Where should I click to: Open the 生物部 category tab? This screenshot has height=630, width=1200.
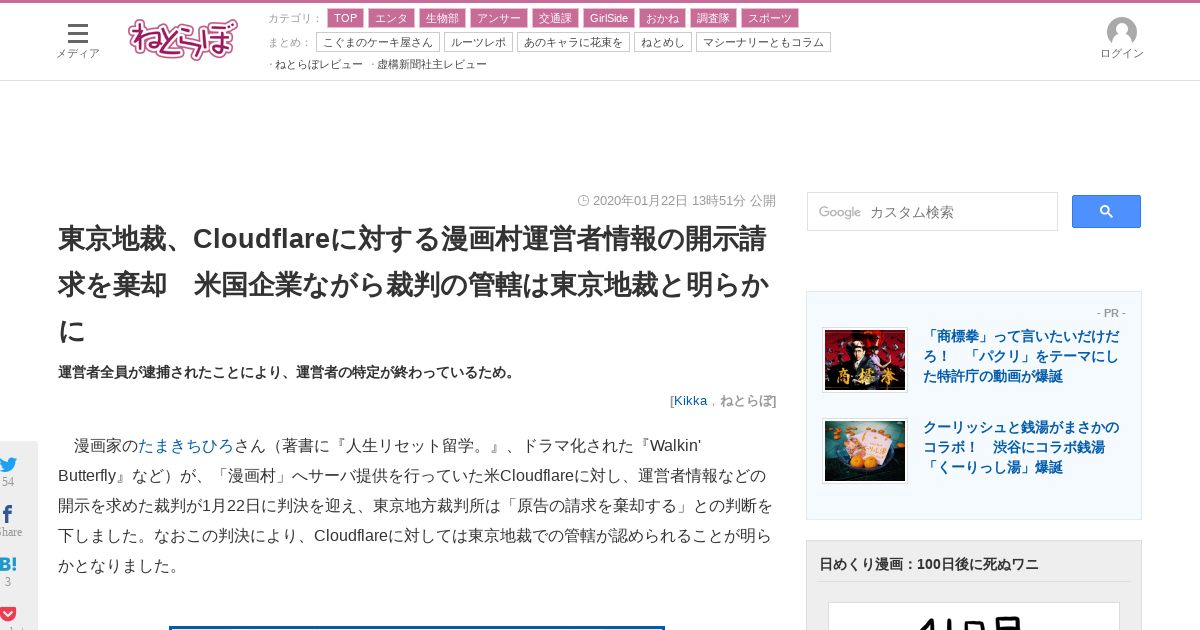(x=442, y=18)
